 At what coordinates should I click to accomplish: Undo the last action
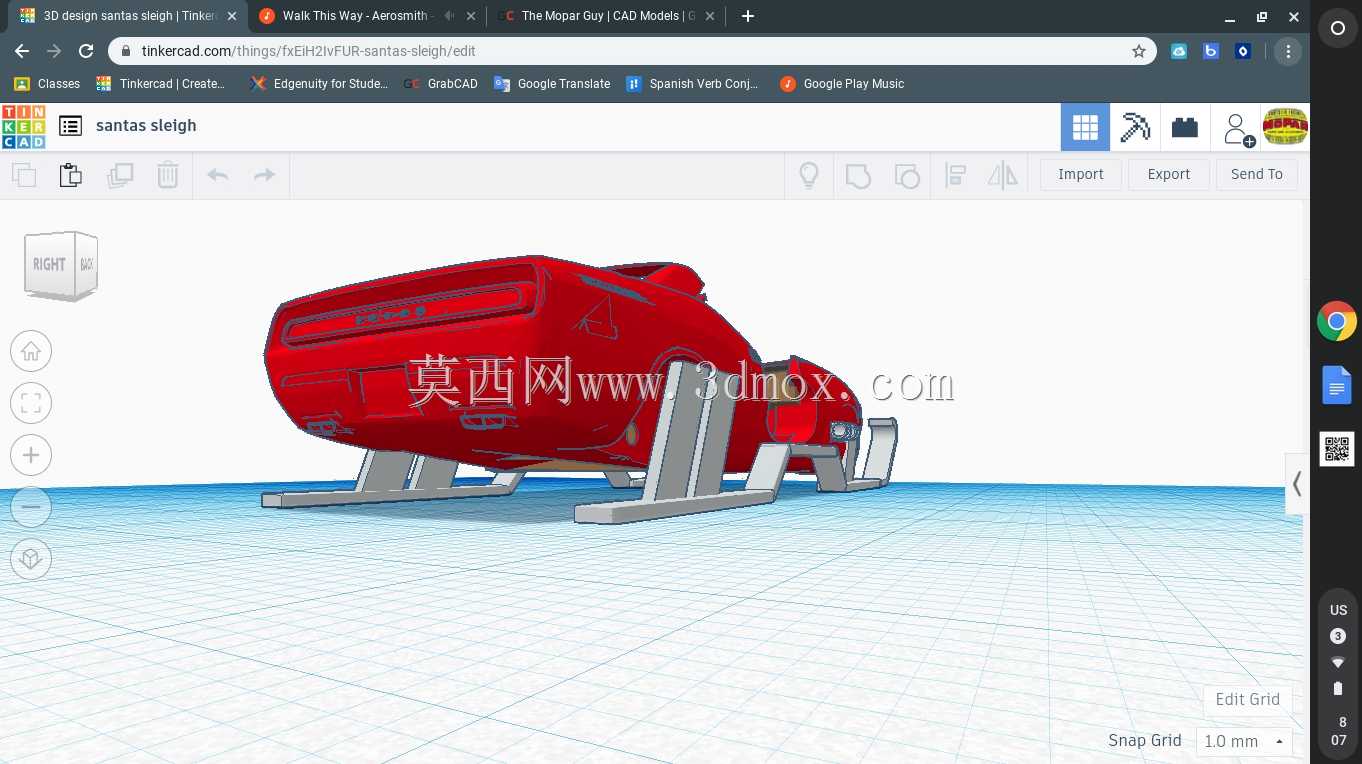click(217, 175)
